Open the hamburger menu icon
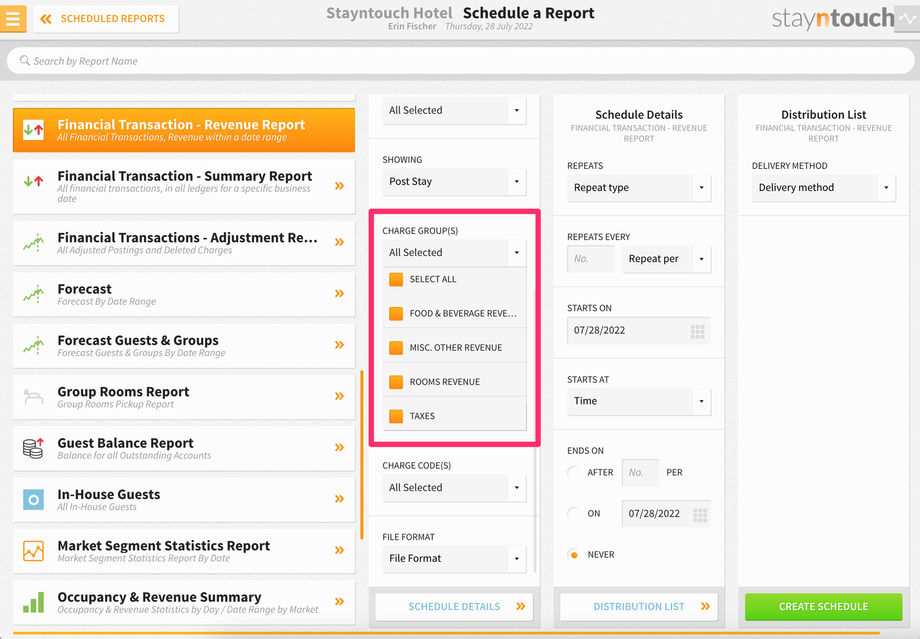This screenshot has height=639, width=920. 12,18
